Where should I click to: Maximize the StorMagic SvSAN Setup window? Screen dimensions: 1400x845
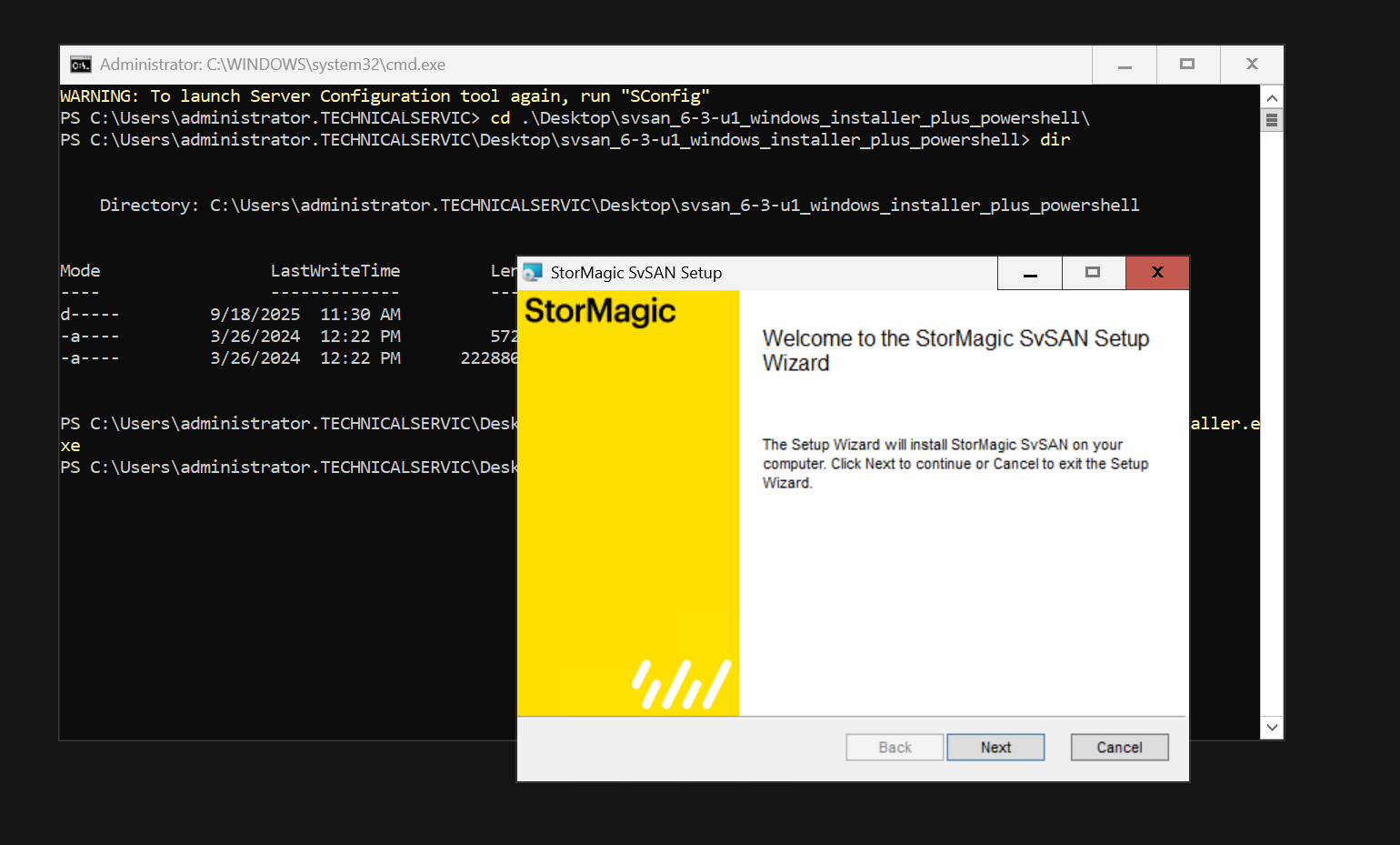coord(1093,273)
